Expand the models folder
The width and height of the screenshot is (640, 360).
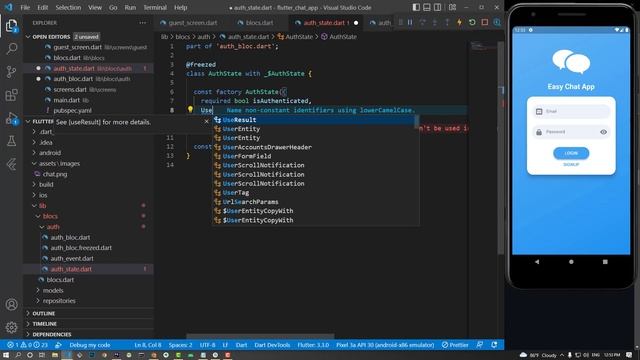click(x=53, y=290)
